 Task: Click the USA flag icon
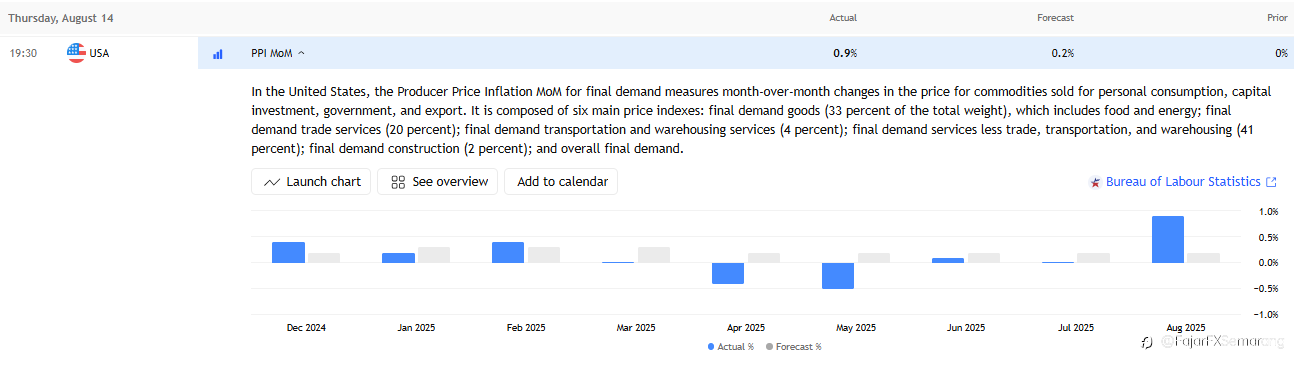(75, 53)
